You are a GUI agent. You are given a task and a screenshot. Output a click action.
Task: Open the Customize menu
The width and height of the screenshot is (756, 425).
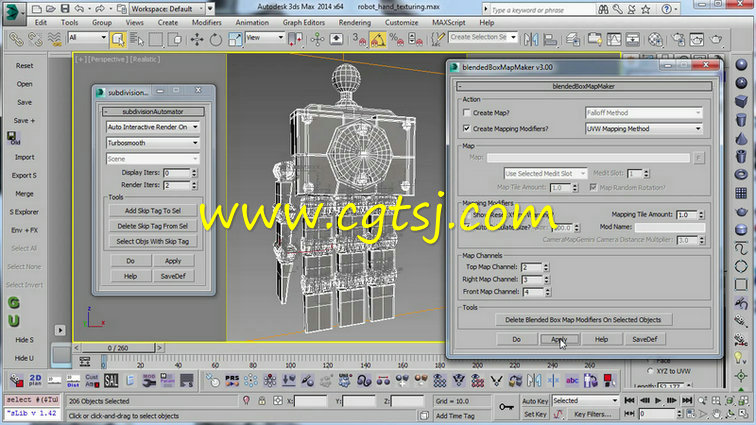(401, 23)
